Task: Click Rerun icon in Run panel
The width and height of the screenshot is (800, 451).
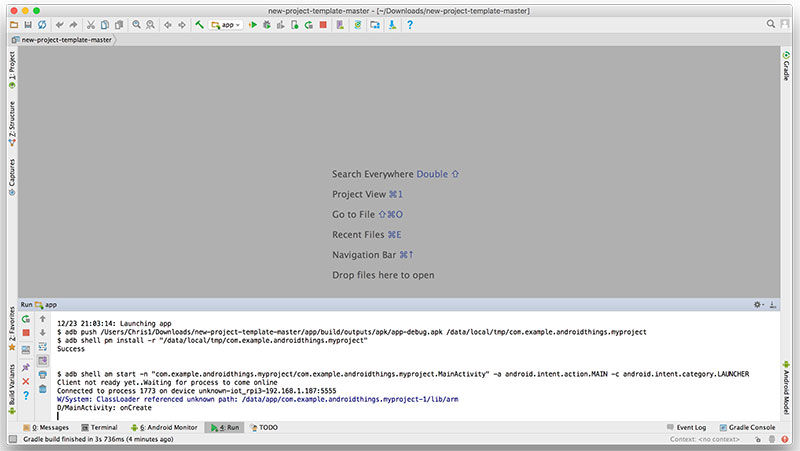Action: [26, 319]
